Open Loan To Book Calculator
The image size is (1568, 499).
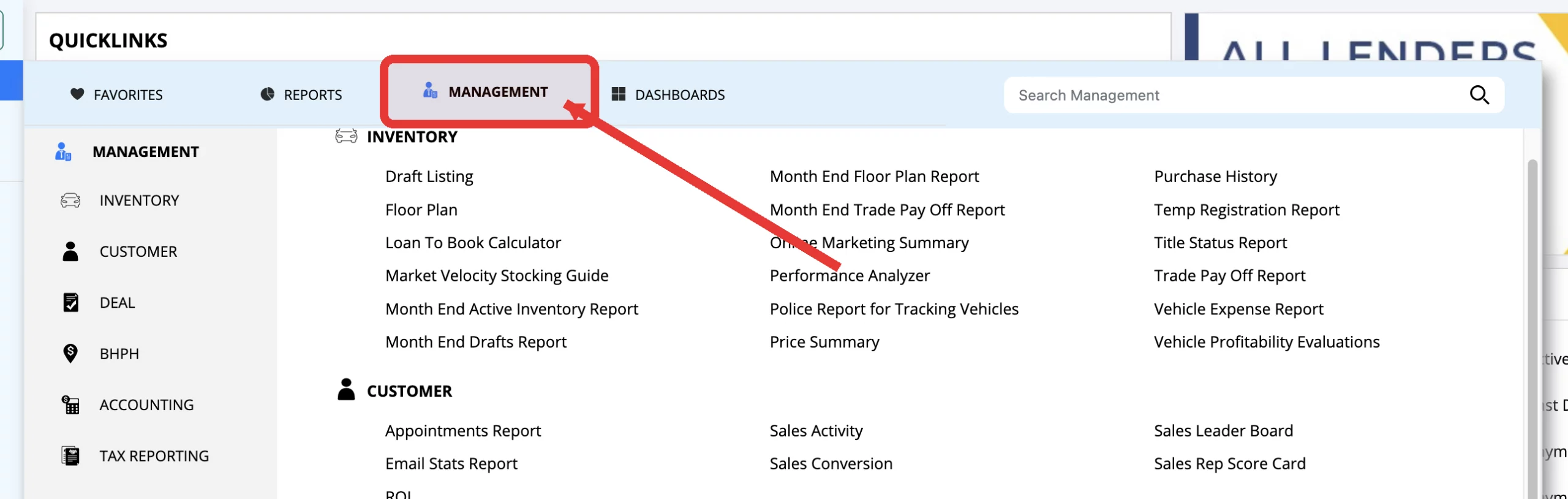point(473,243)
